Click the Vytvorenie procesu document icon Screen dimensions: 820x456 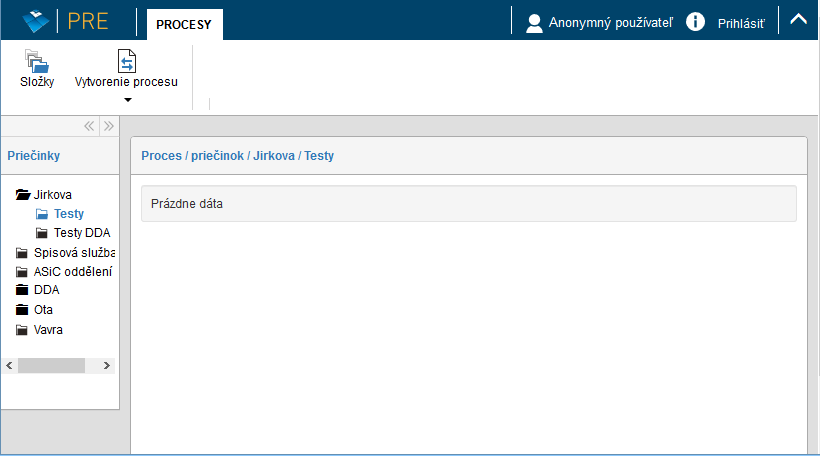(x=127, y=61)
